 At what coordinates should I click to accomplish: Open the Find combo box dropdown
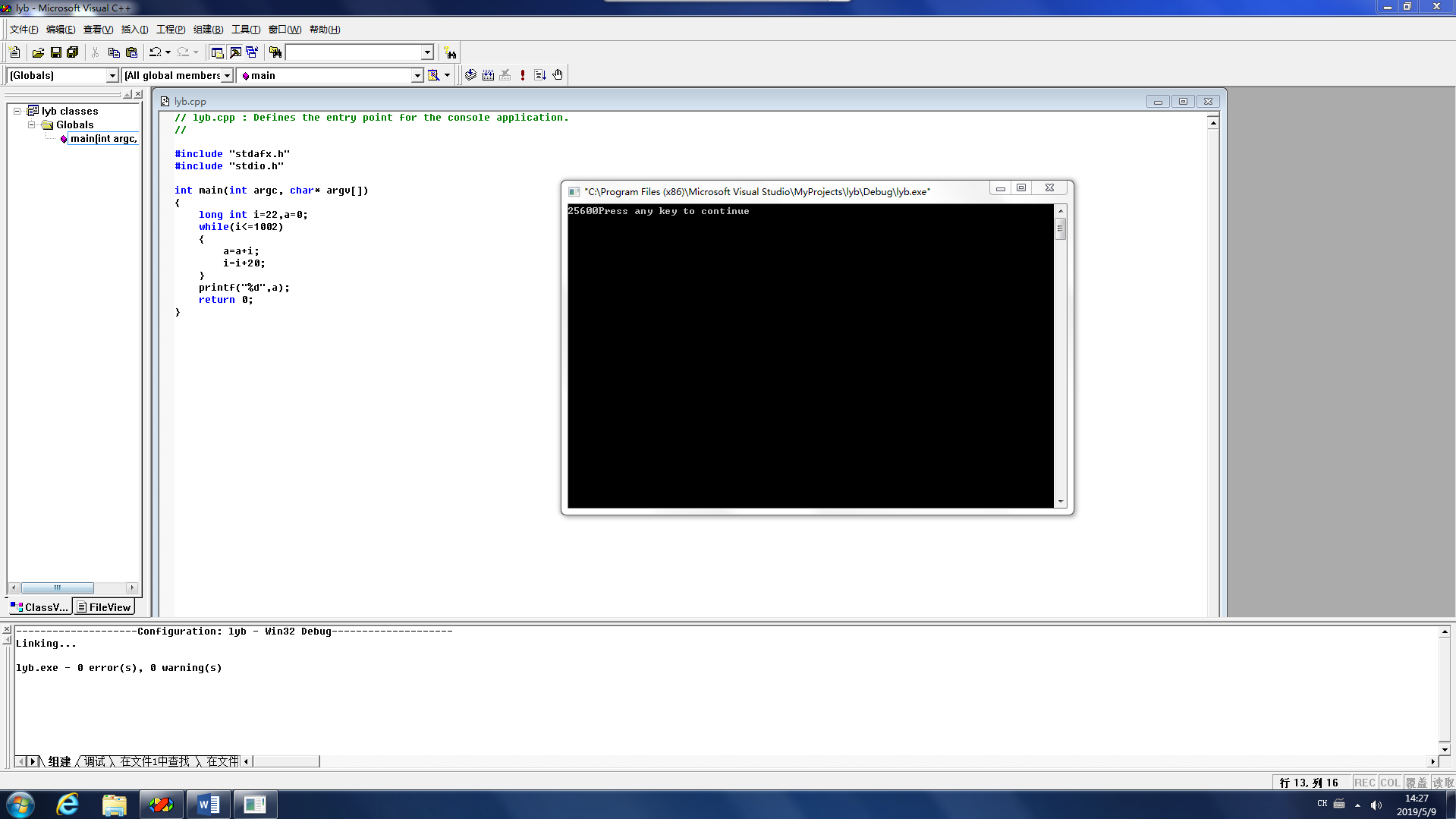(427, 52)
